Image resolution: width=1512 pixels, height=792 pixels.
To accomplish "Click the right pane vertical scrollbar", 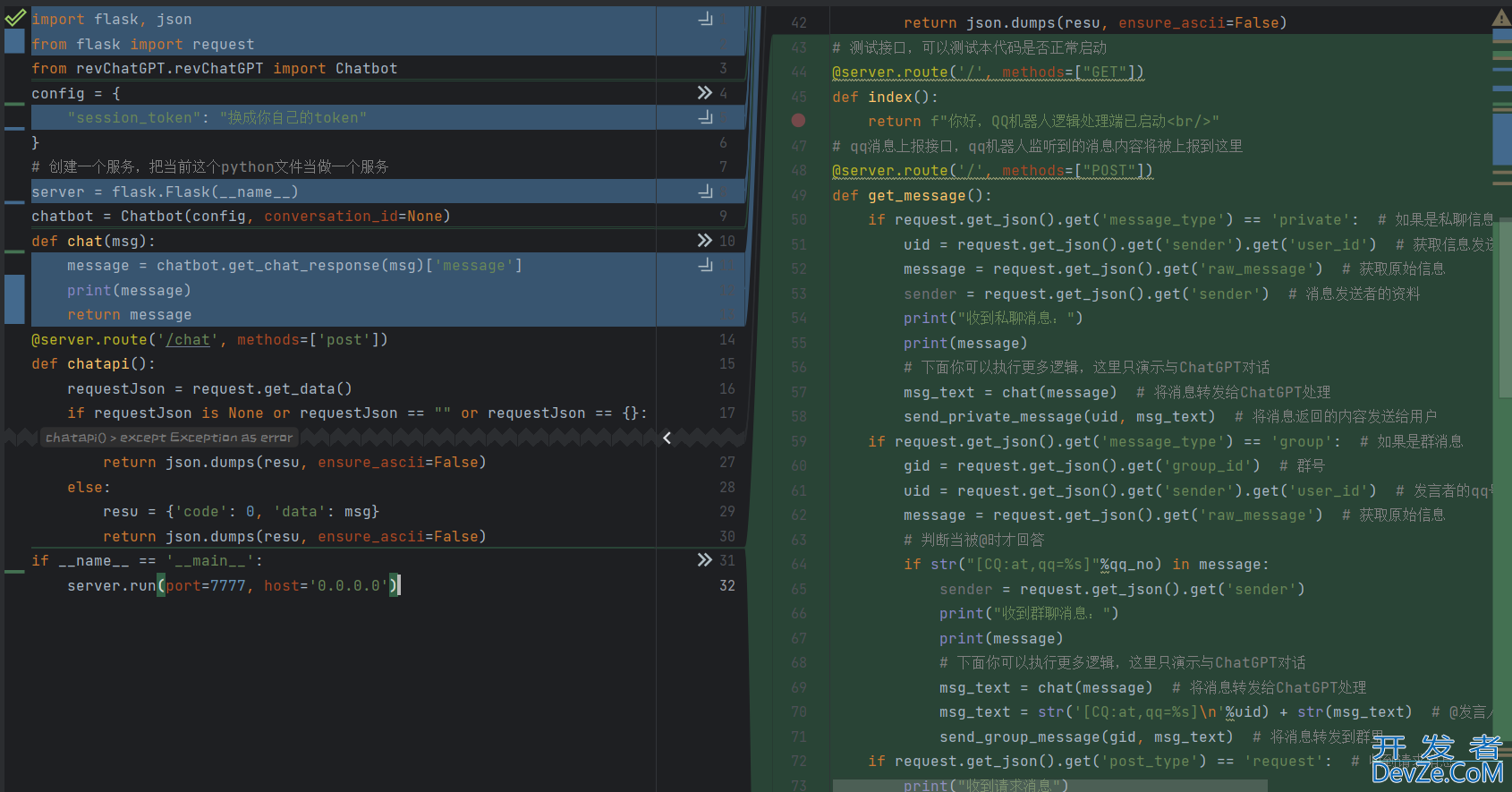I will [x=1507, y=309].
